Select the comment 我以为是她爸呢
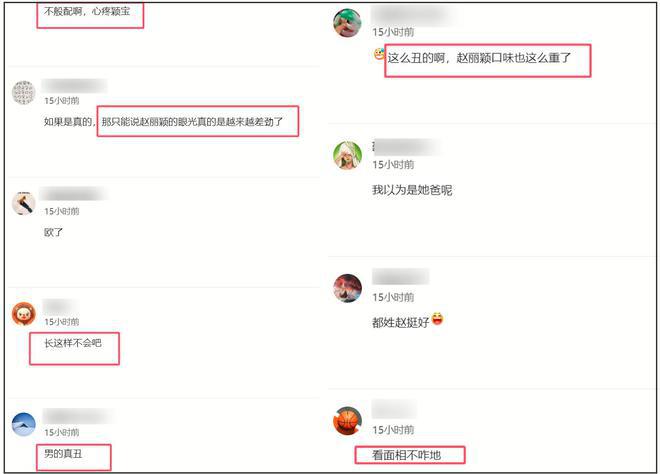Viewport: 660px width, 474px height. click(x=412, y=190)
